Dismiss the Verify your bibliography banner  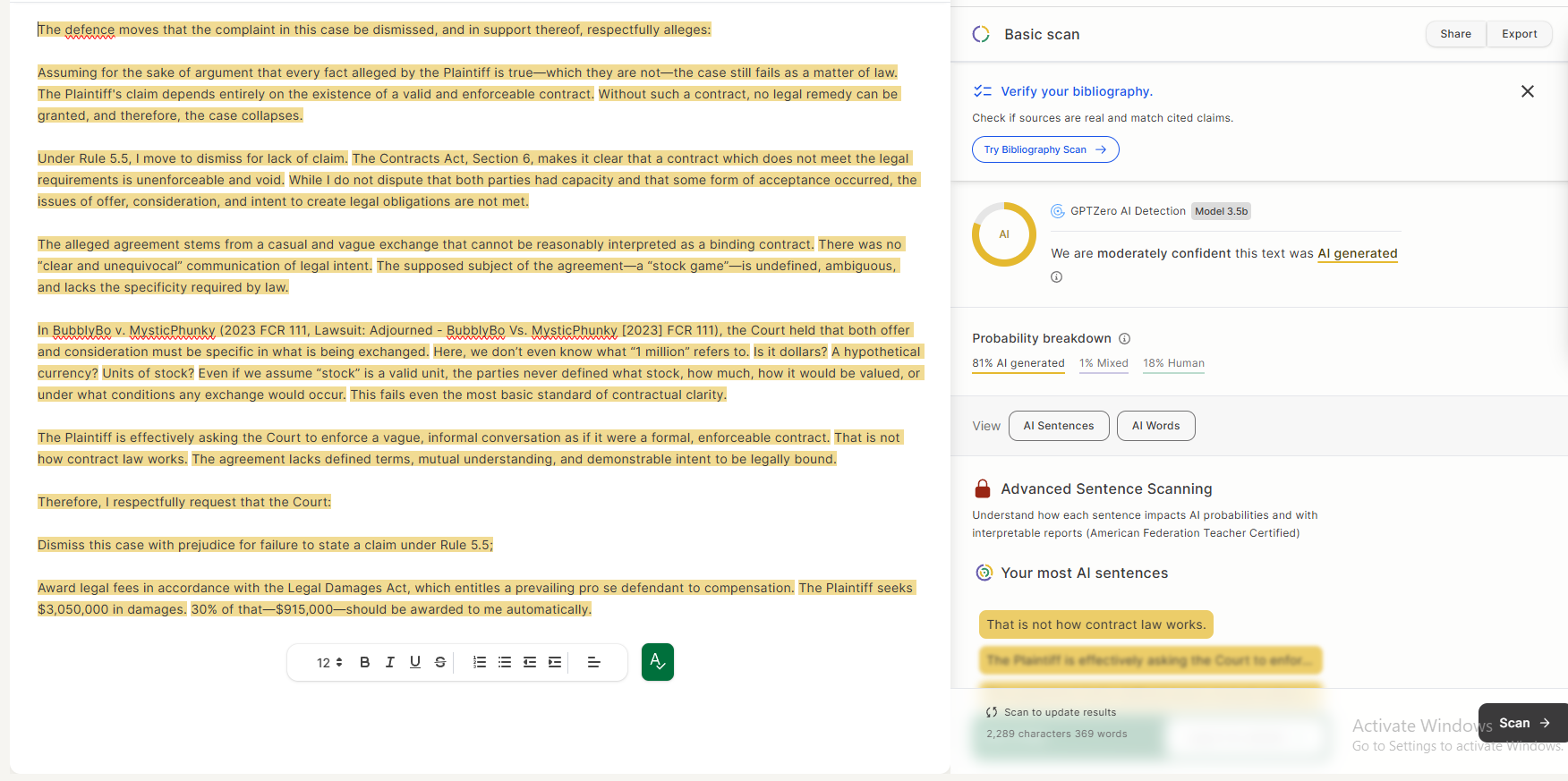(x=1527, y=91)
